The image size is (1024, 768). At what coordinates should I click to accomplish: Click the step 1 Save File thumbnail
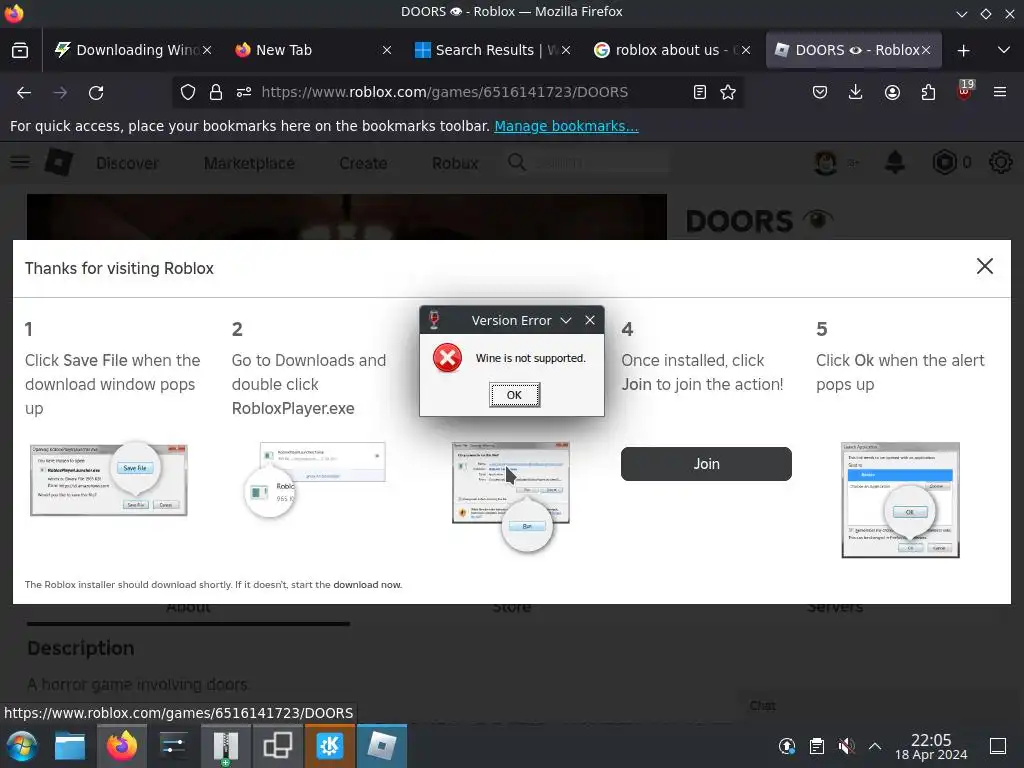(x=108, y=479)
